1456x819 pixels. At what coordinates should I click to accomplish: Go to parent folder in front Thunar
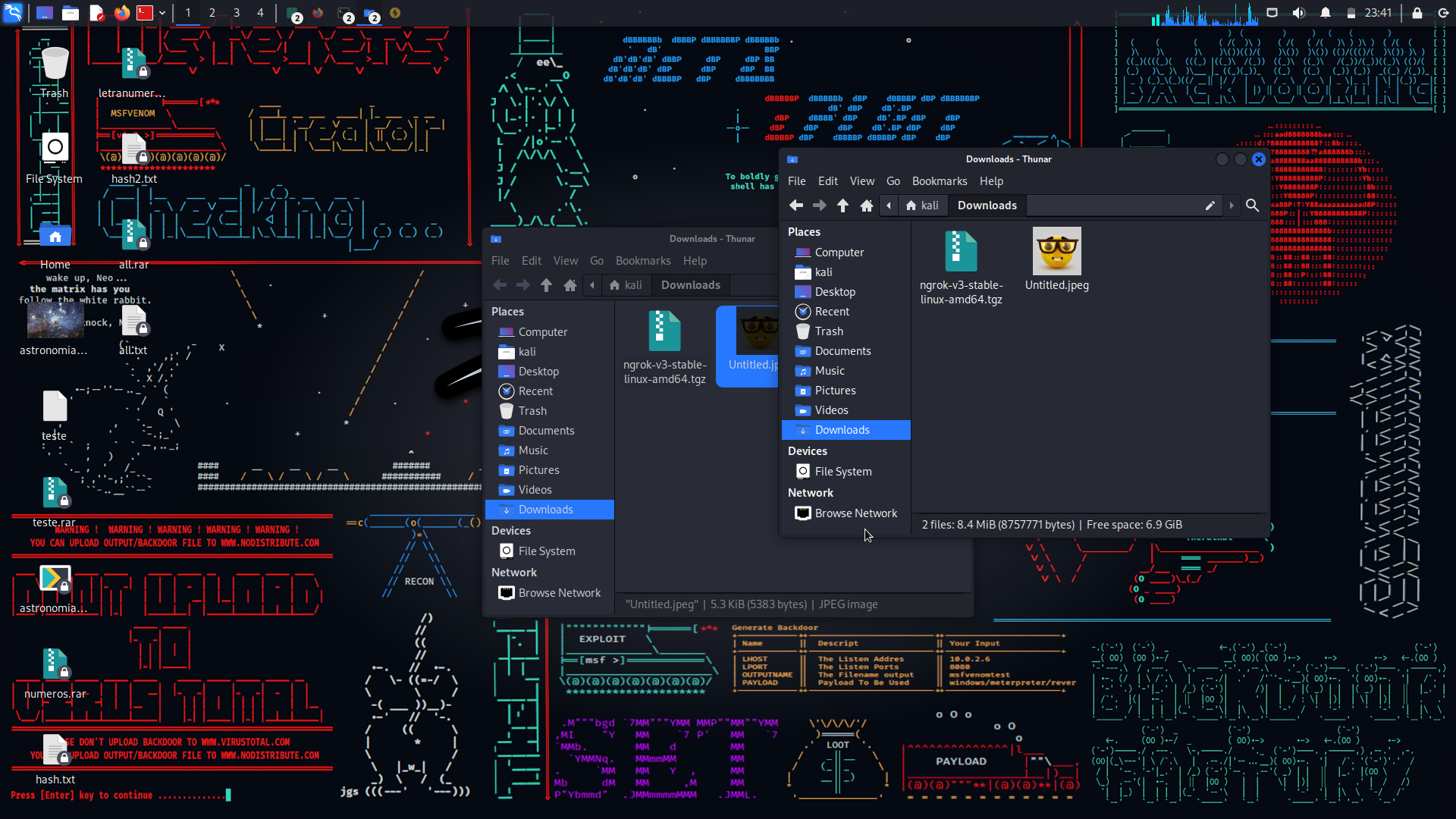[843, 206]
